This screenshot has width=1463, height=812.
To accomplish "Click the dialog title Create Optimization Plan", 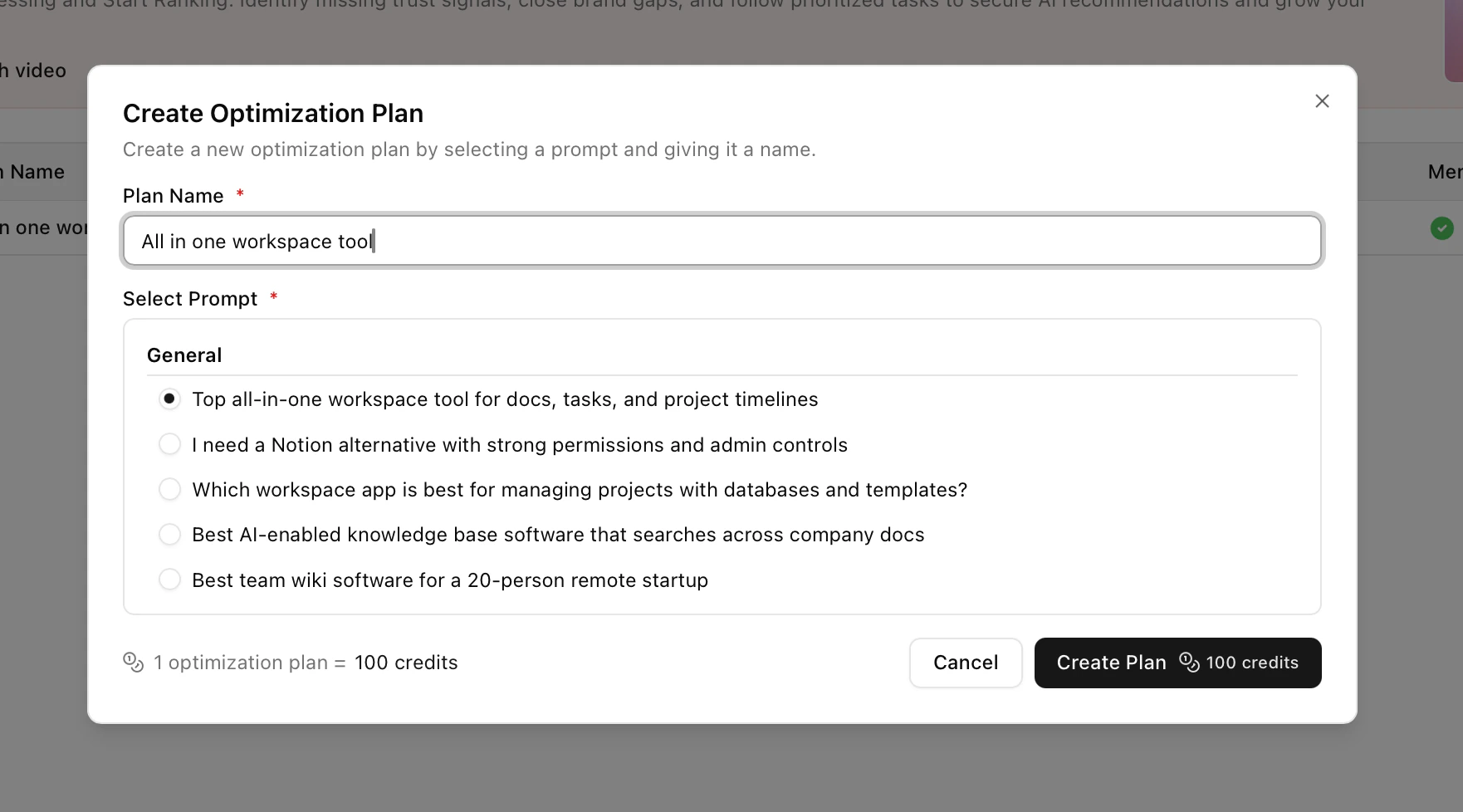I will (273, 113).
